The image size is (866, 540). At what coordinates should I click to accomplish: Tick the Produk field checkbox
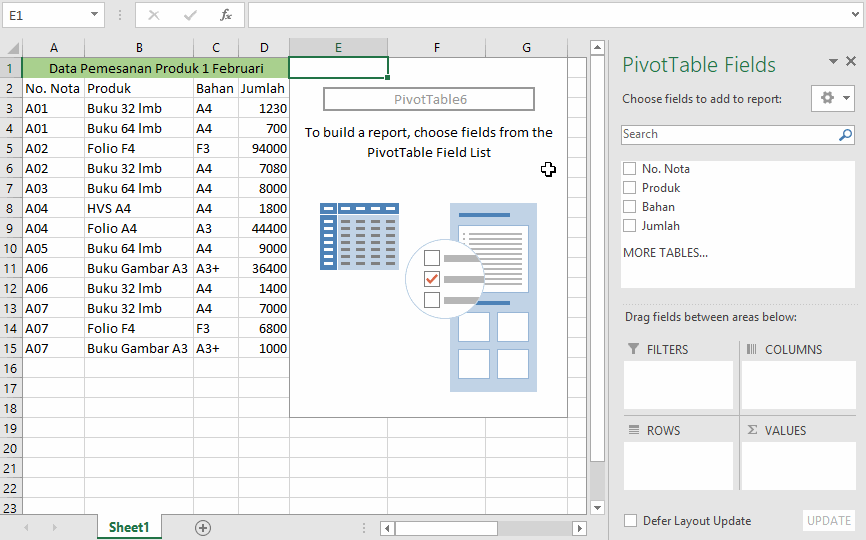point(630,188)
